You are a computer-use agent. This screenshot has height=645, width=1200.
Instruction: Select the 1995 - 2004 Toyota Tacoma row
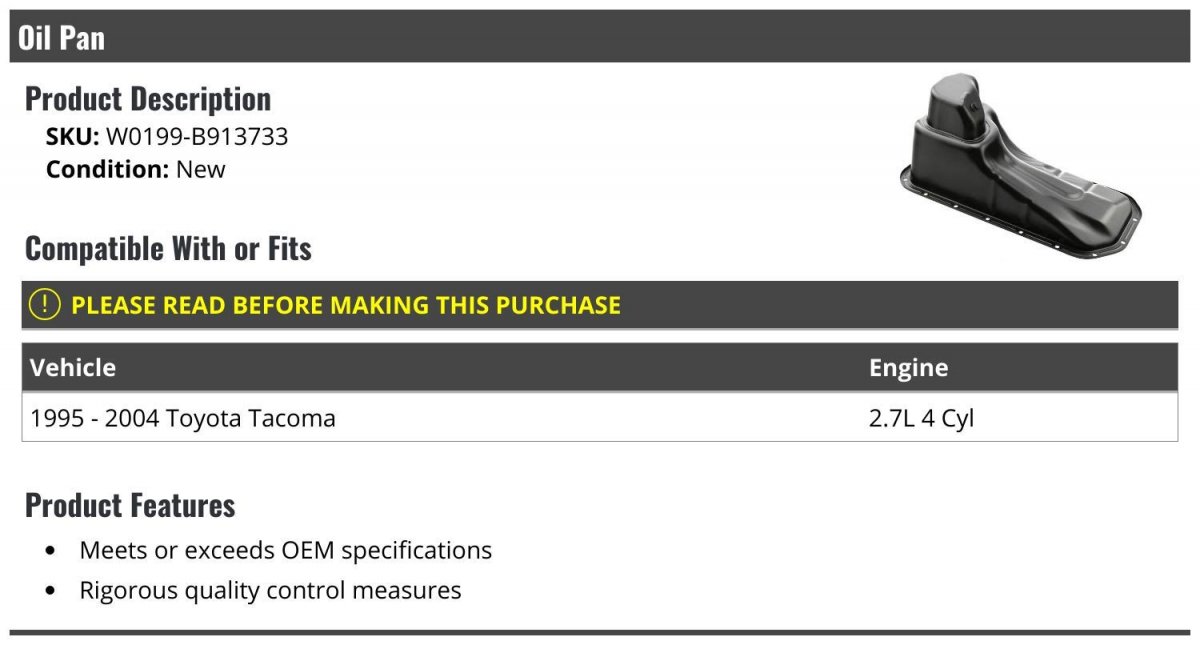pos(600,418)
